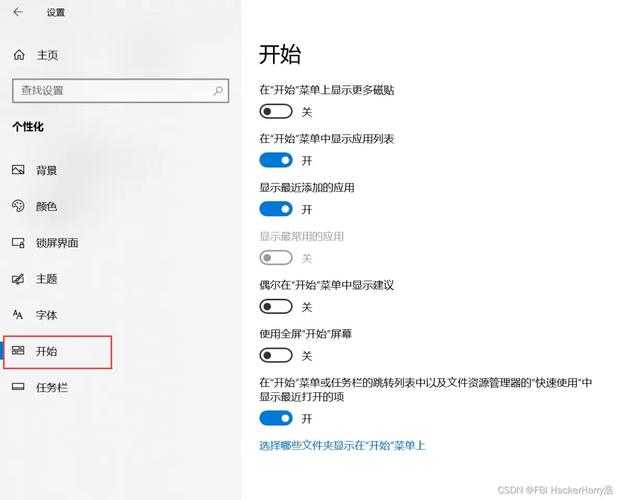This screenshot has width=621, height=500.
Task: Disable showing recently added apps
Action: pyautogui.click(x=276, y=209)
